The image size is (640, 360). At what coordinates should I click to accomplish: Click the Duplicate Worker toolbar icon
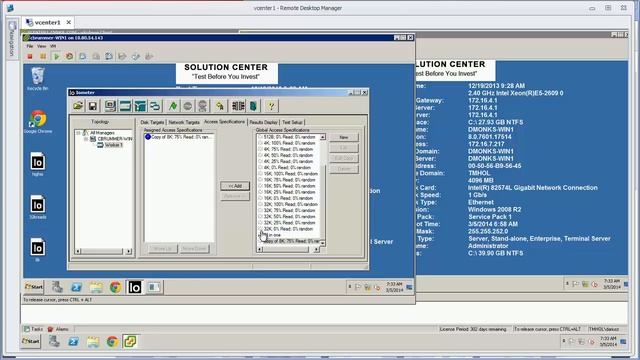155,106
